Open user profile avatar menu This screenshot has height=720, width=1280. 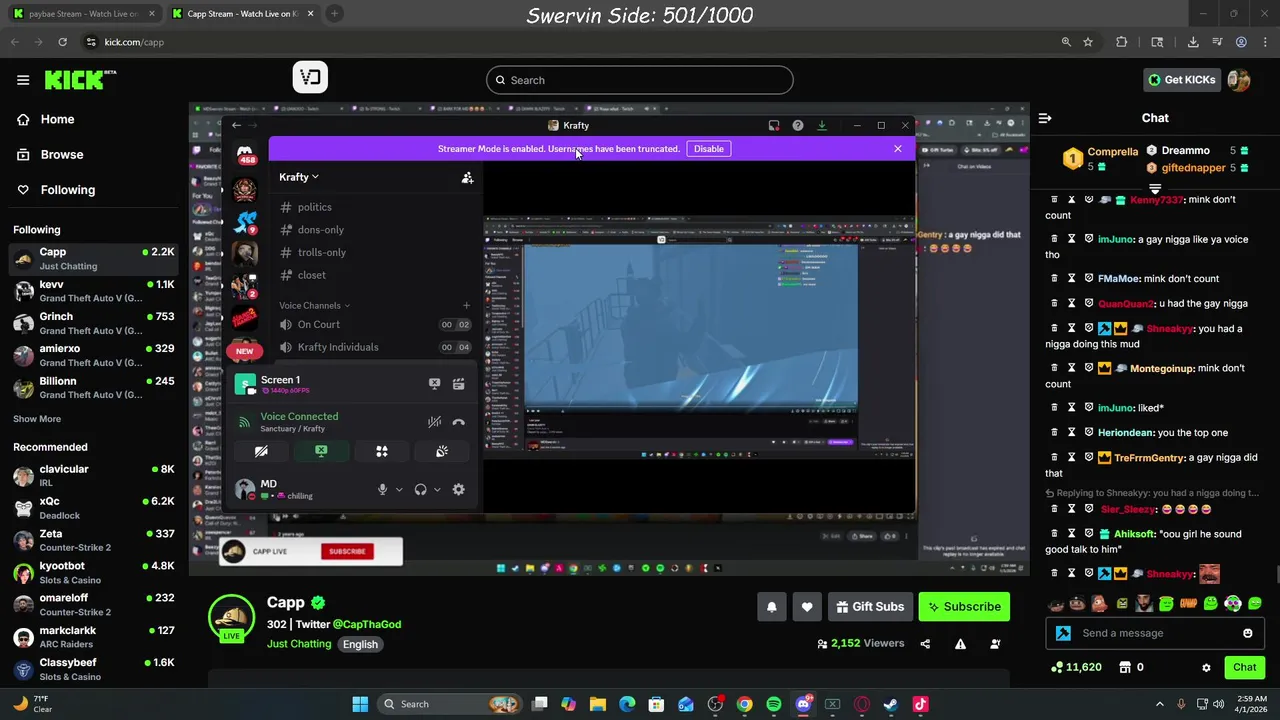click(x=1239, y=80)
